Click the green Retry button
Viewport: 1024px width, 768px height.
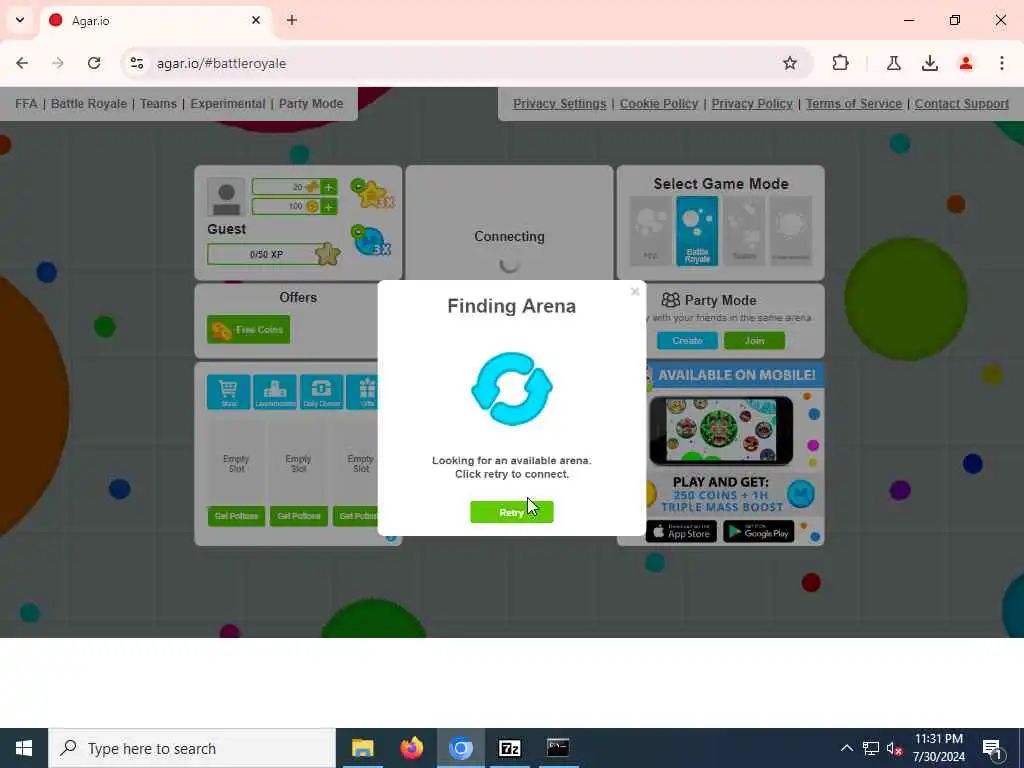(511, 512)
